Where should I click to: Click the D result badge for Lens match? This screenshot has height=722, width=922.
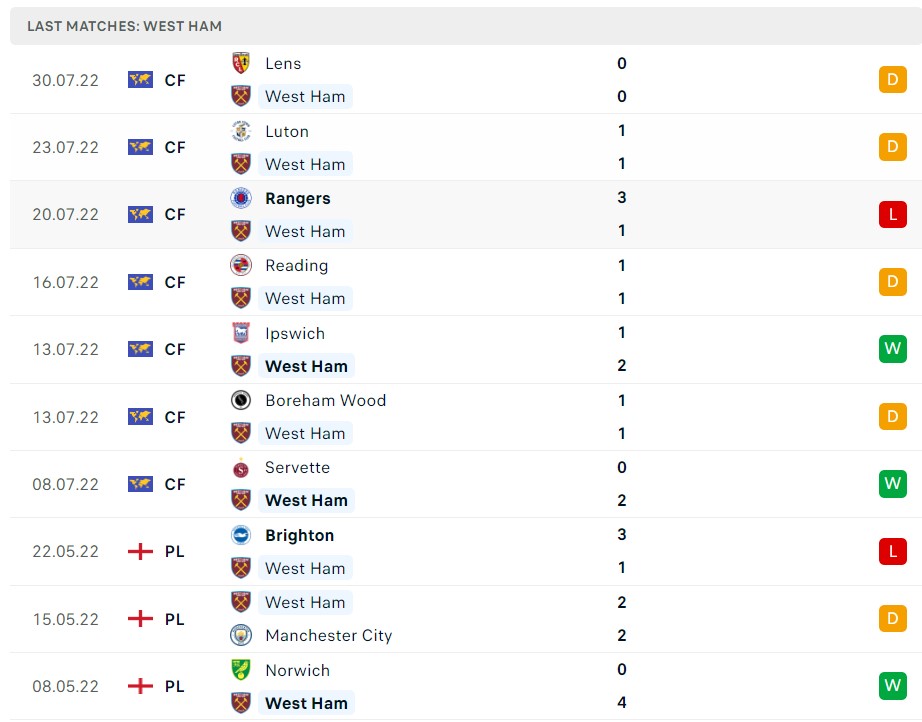pos(892,80)
